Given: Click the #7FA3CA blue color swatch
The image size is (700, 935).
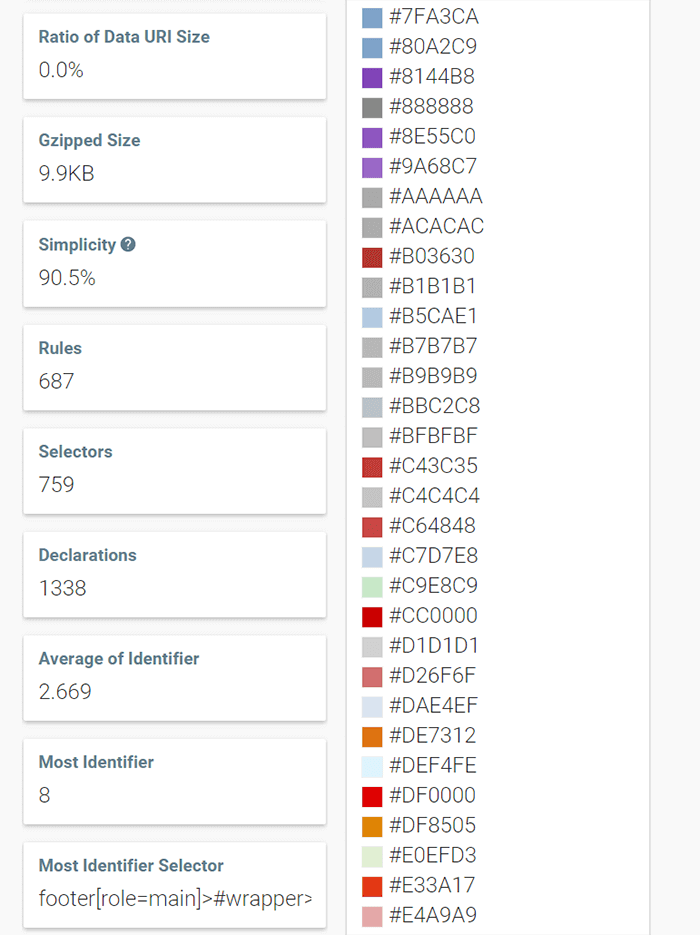Looking at the screenshot, I should click(372, 17).
